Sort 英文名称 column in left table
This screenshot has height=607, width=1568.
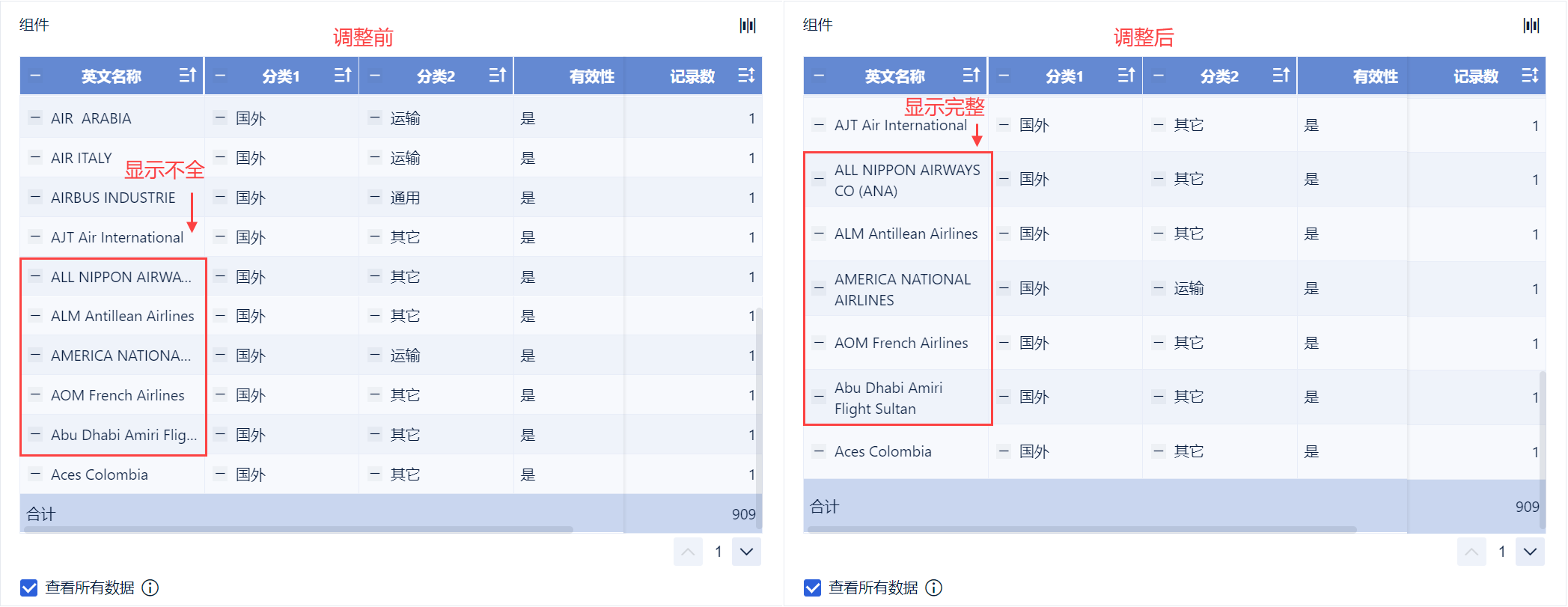point(188,76)
